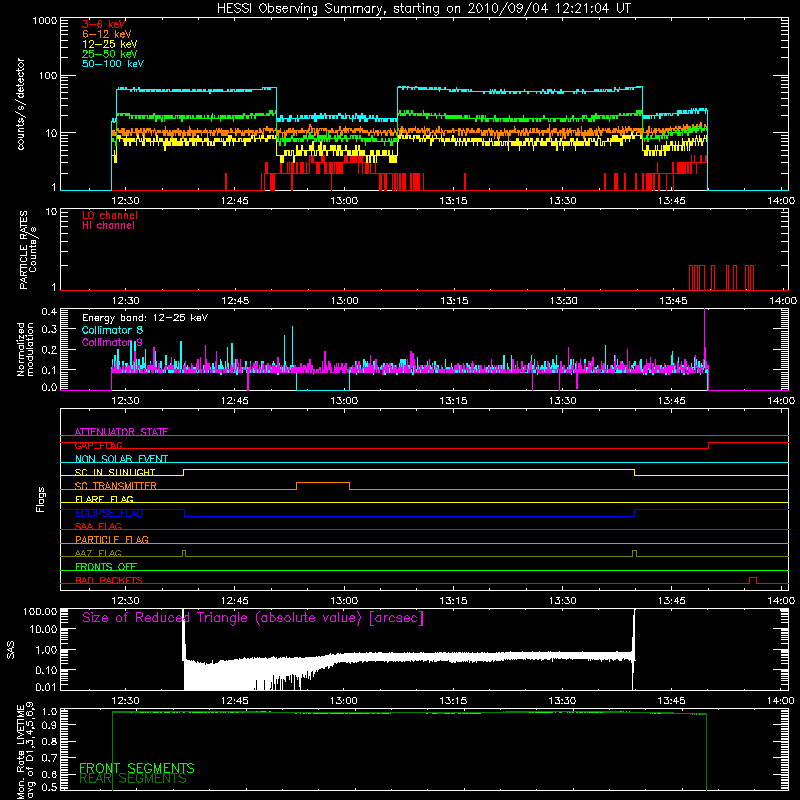Click the A4Z_FLAG label
The image size is (800, 800).
pos(98,553)
